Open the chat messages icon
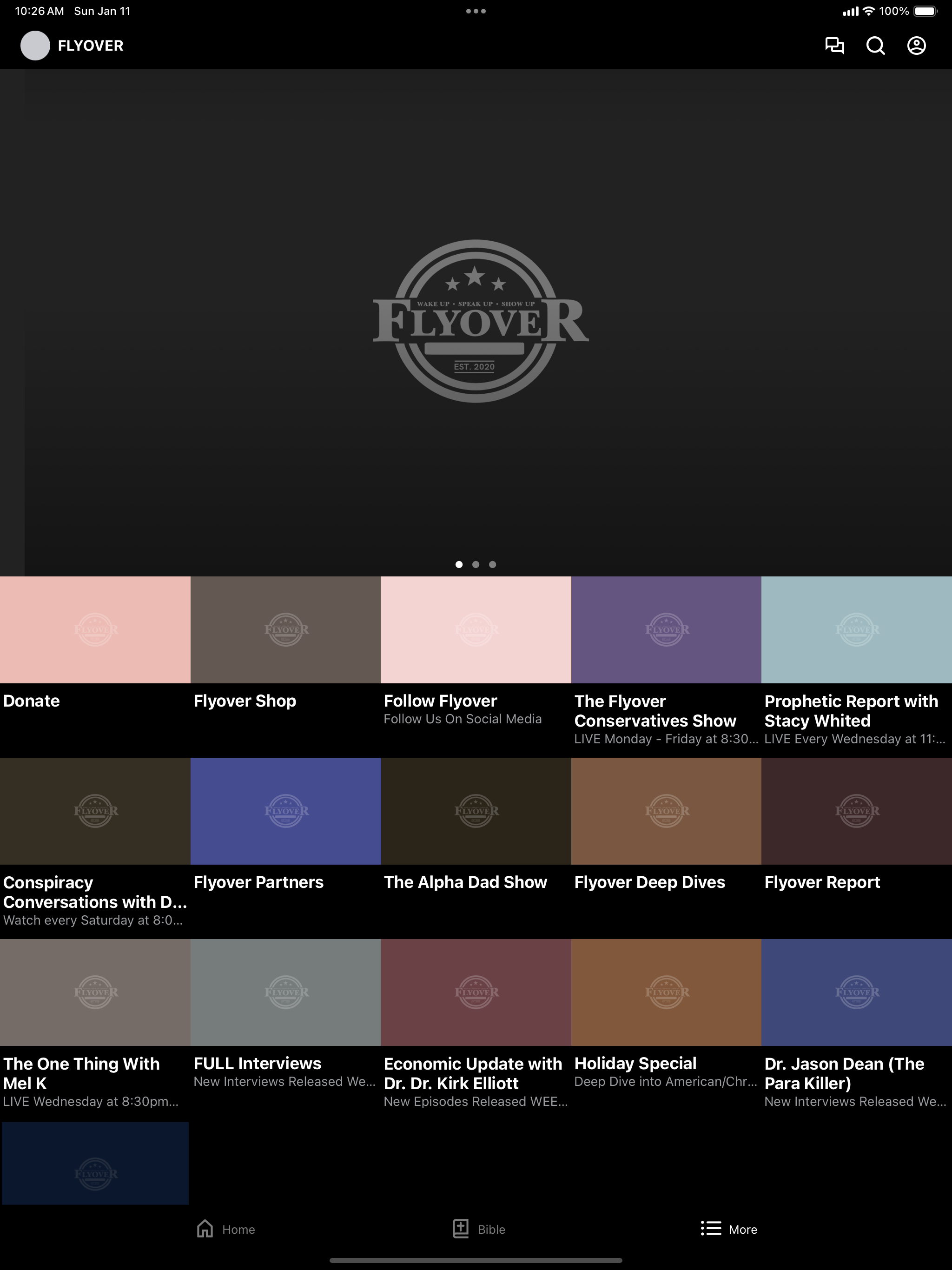This screenshot has height=1270, width=952. (x=834, y=46)
